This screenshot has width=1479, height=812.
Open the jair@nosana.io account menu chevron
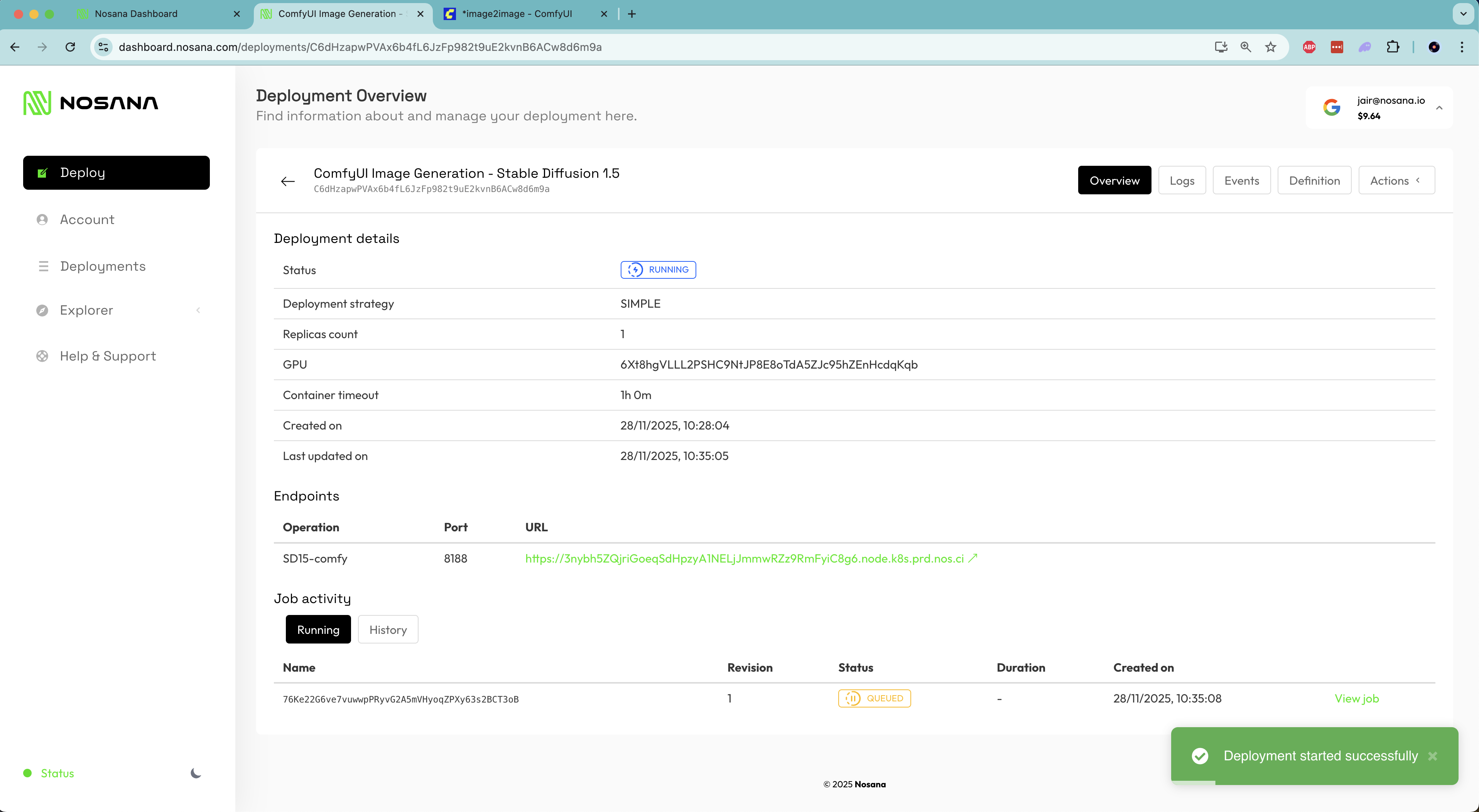[1439, 108]
